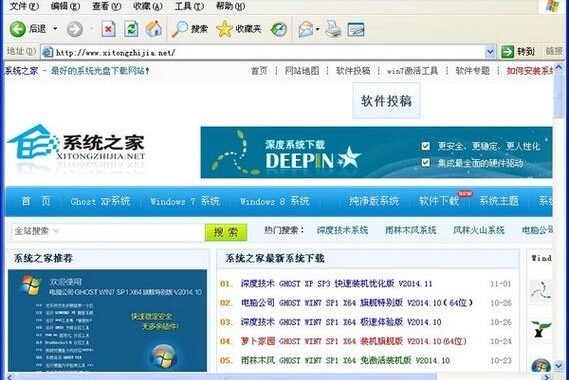This screenshot has width=569, height=380.
Task: Select the Windows 8 系统 navigation tab
Action: pyautogui.click(x=275, y=201)
